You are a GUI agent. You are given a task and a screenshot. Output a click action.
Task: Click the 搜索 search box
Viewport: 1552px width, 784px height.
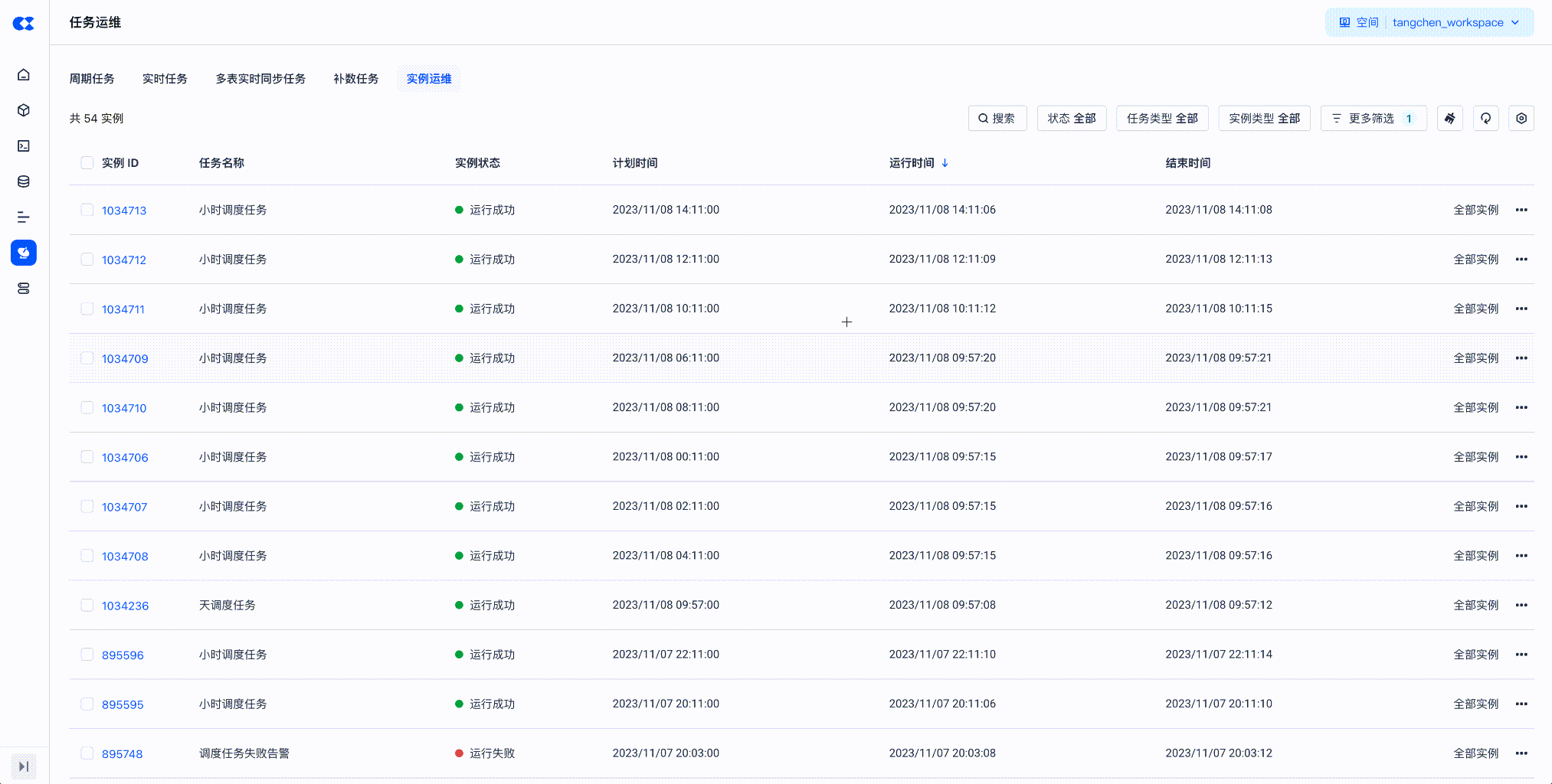click(x=997, y=119)
